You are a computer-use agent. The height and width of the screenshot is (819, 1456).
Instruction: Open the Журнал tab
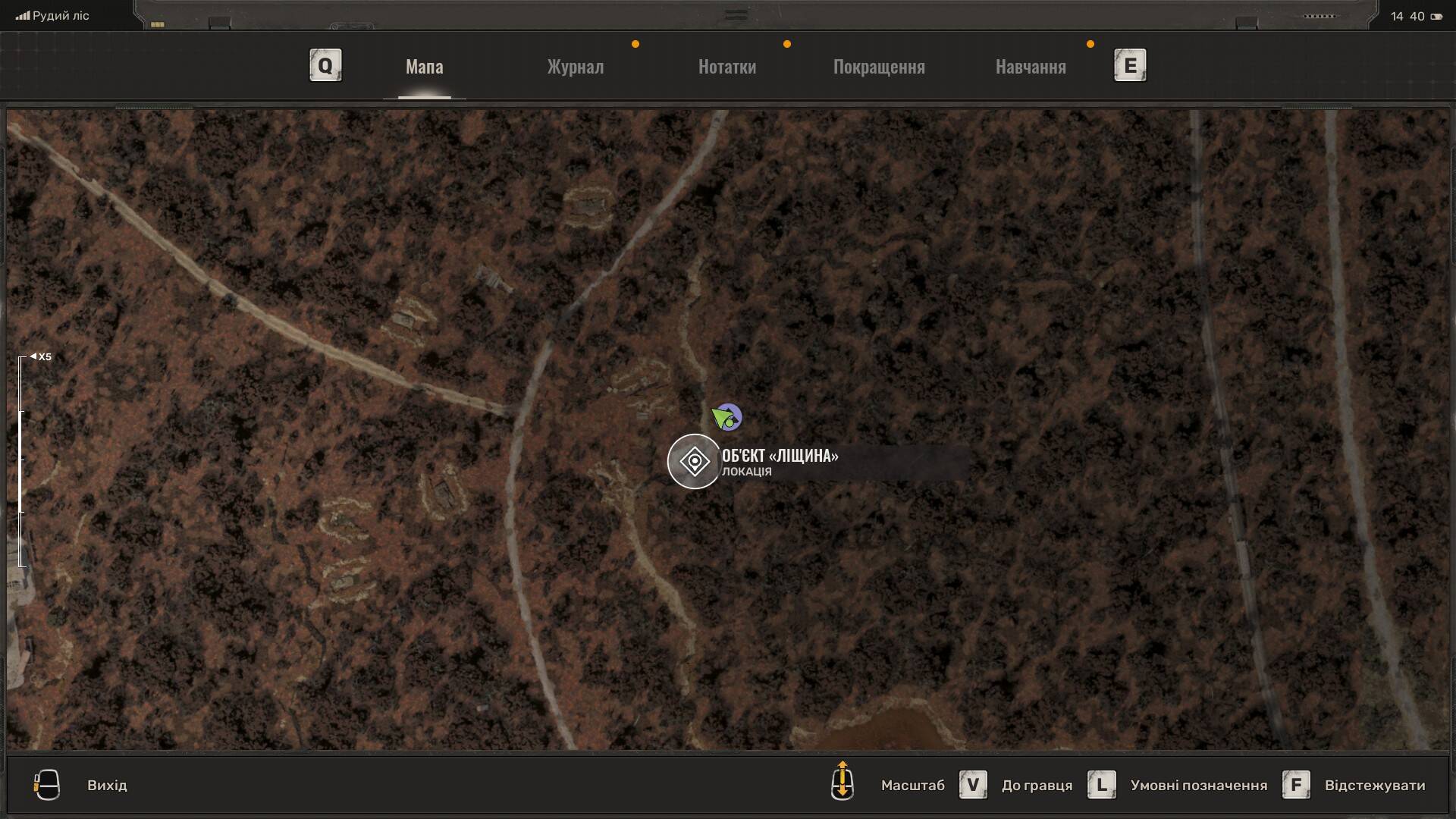tap(576, 67)
